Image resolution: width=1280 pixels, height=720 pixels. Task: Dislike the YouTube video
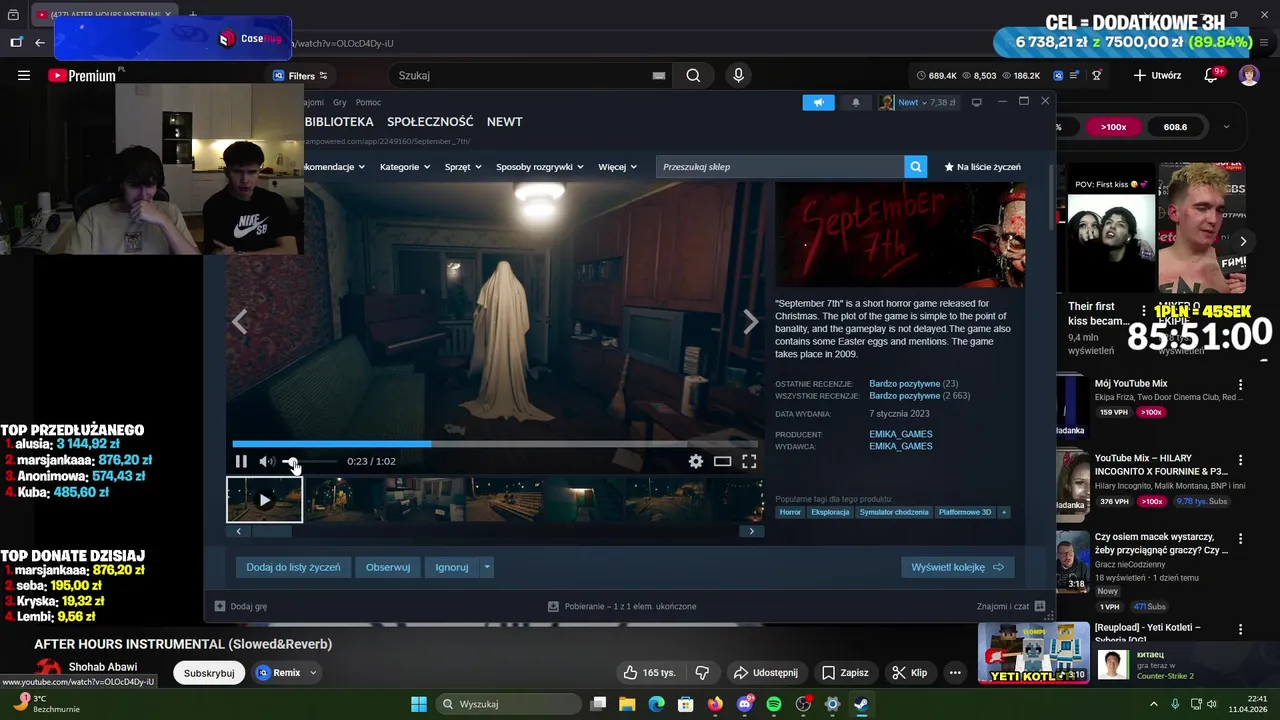702,673
